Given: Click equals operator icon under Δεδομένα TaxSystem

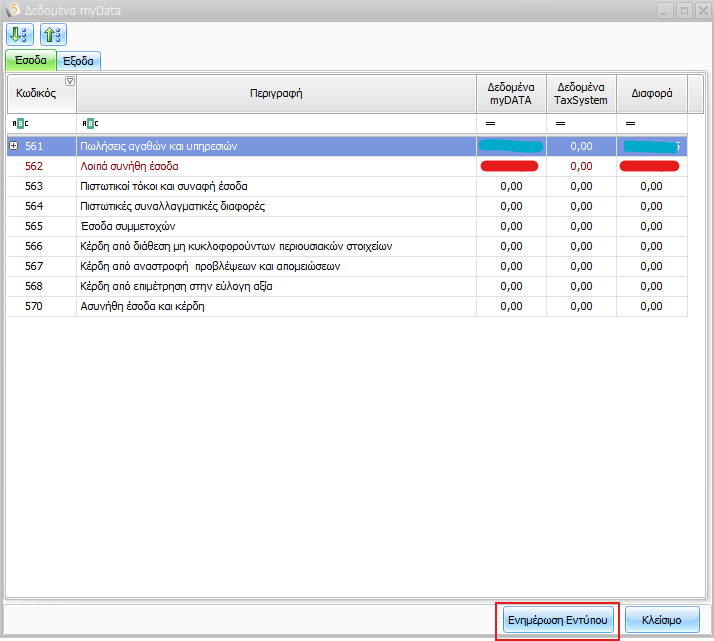Looking at the screenshot, I should click(x=561, y=123).
